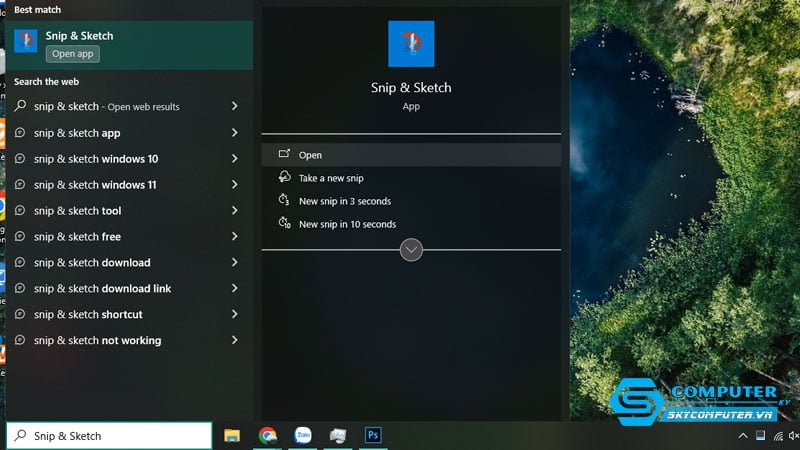Click the search icon beside snip & sketch not working
Image resolution: width=800 pixels, height=450 pixels.
[20, 340]
